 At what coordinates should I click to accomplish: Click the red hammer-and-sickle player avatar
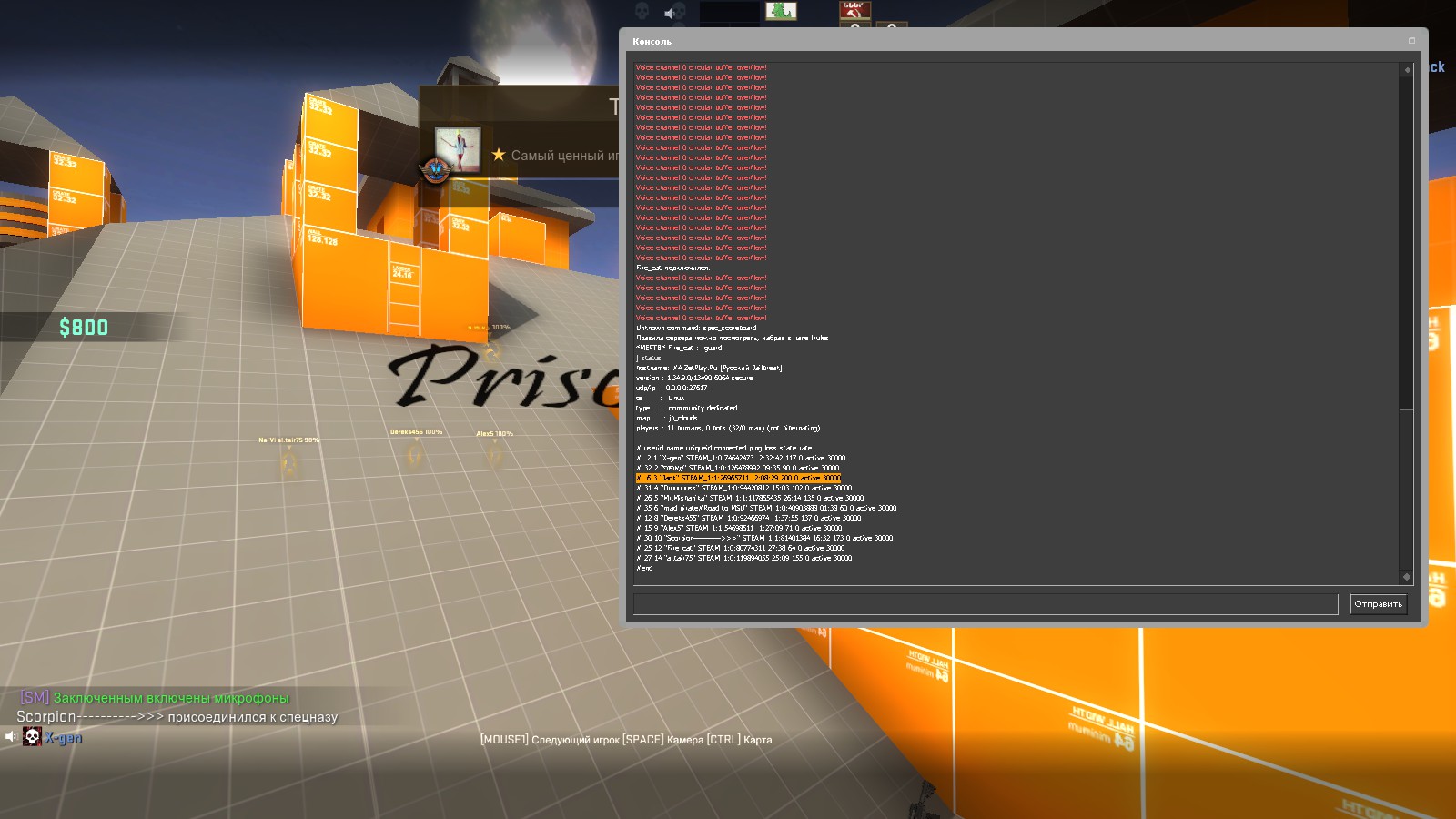point(854,11)
